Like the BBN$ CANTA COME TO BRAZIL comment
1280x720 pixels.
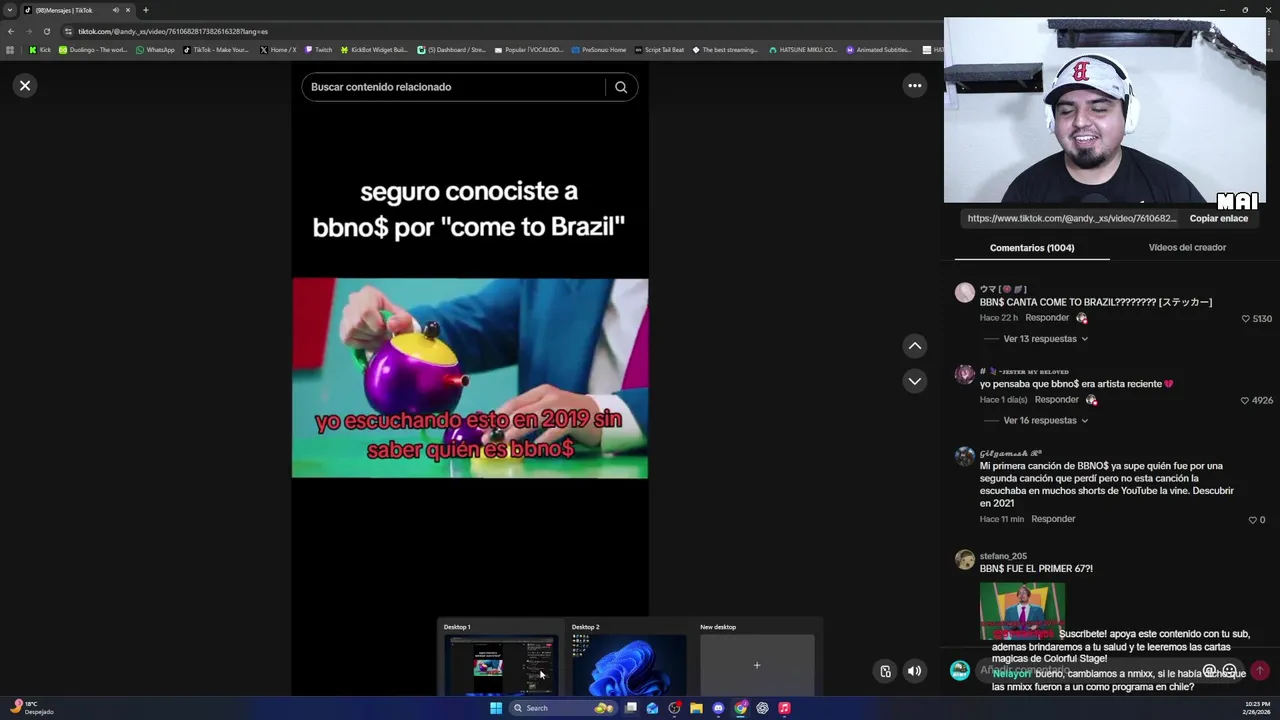[x=1246, y=319]
